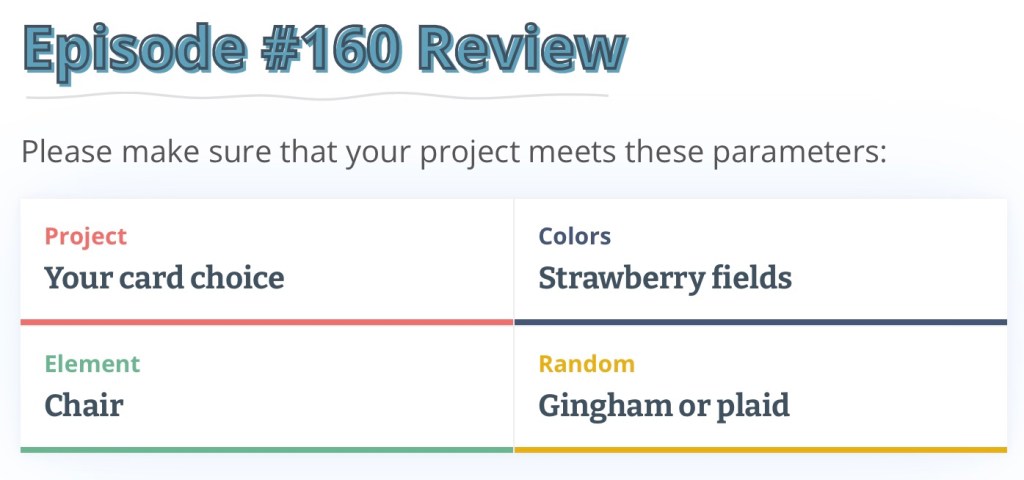Viewport: 1024px width, 480px height.
Task: Click the green bar under the Element card
Action: point(266,449)
